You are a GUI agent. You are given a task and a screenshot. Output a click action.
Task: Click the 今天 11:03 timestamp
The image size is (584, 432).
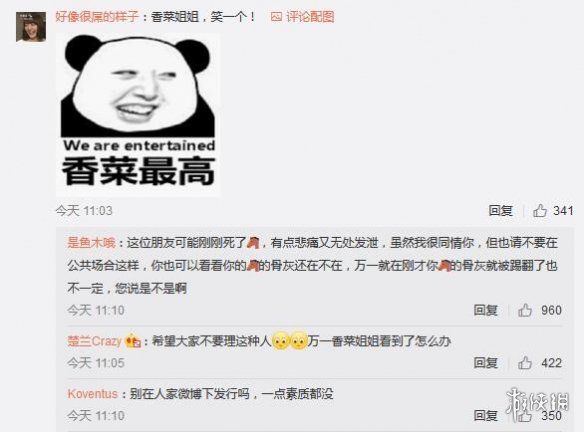click(84, 210)
